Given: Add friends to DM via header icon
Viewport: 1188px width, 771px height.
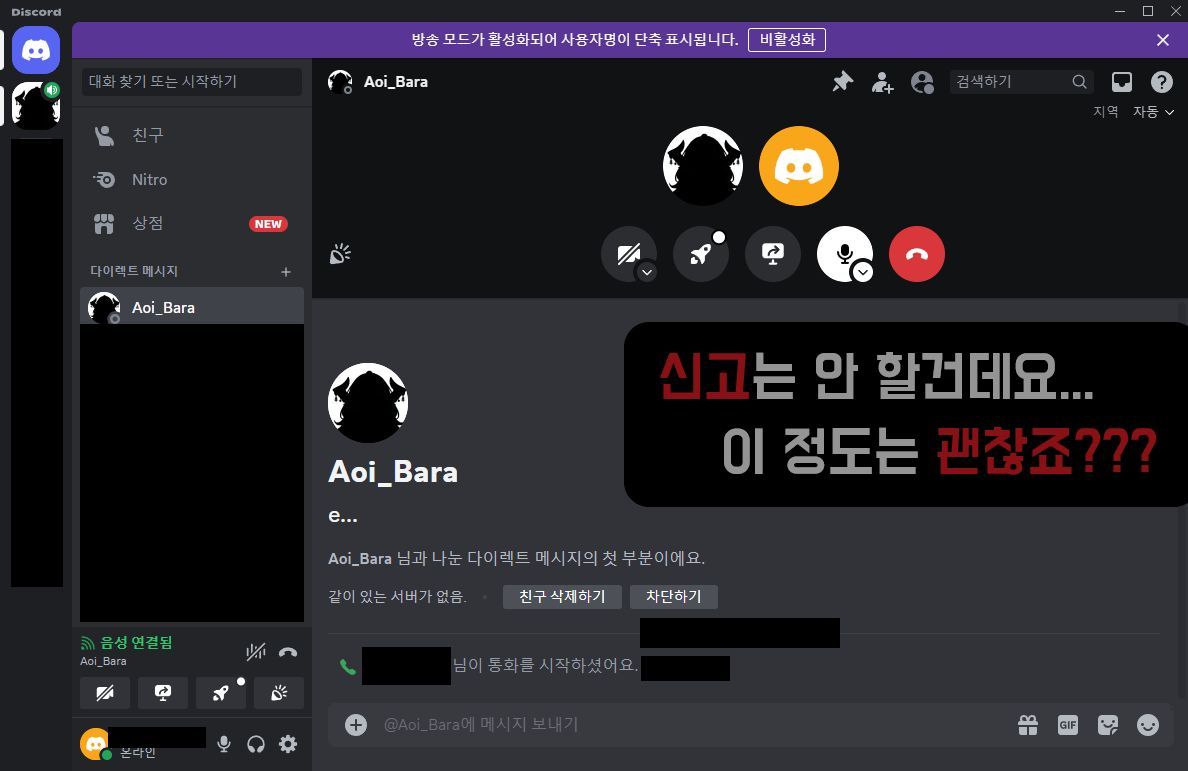Looking at the screenshot, I should point(882,82).
